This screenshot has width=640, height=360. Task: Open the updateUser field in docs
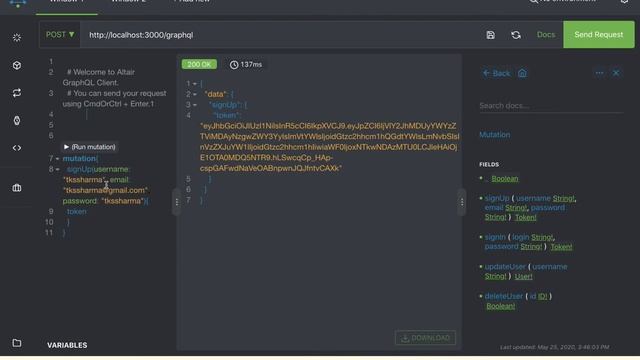505,267
